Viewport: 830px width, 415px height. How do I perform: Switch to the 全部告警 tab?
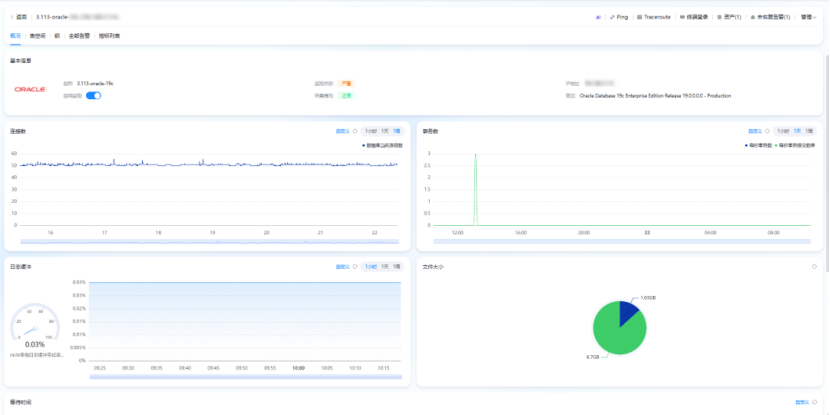79,36
